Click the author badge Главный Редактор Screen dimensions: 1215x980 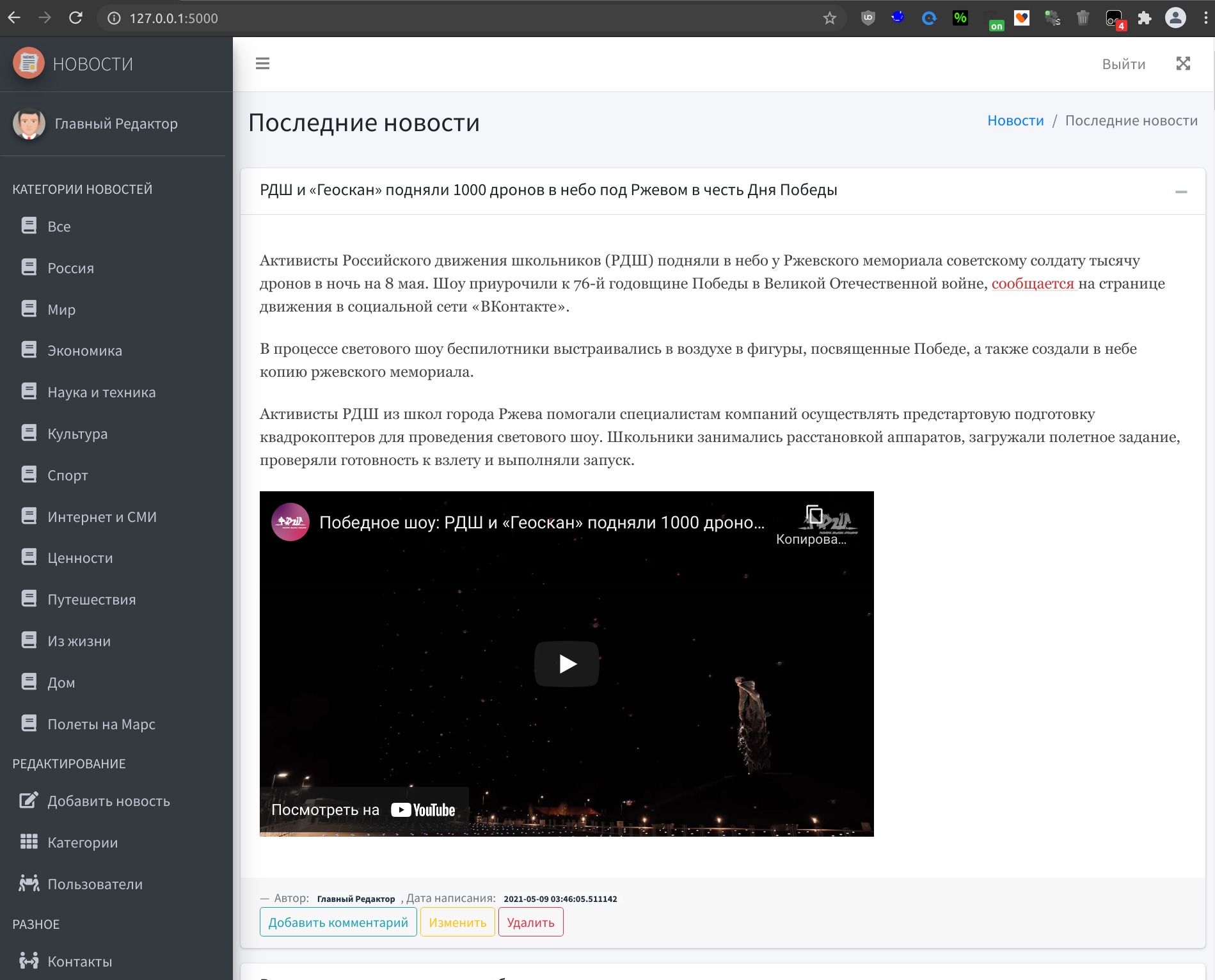356,899
